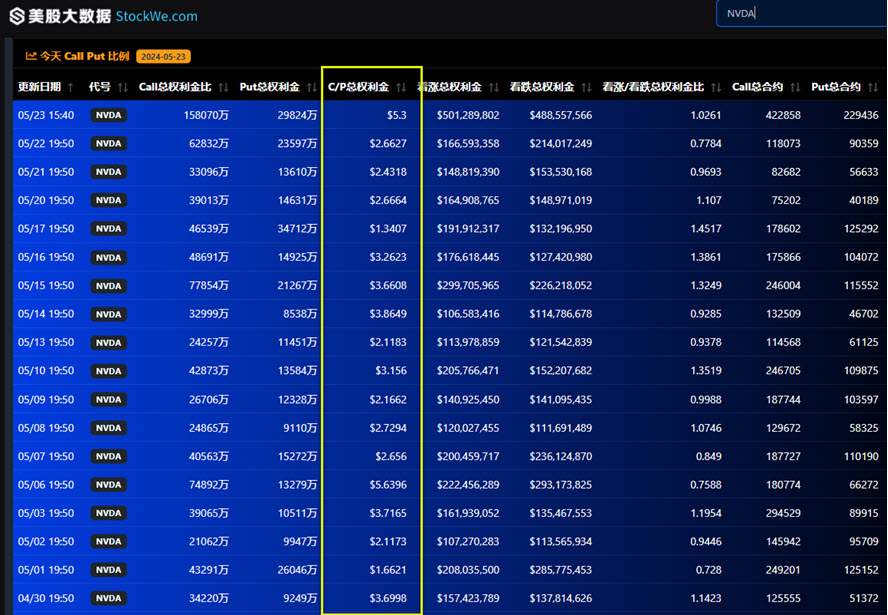Sort by Put总权利金 column arrows
Image resolution: width=888 pixels, height=615 pixels.
coord(312,87)
